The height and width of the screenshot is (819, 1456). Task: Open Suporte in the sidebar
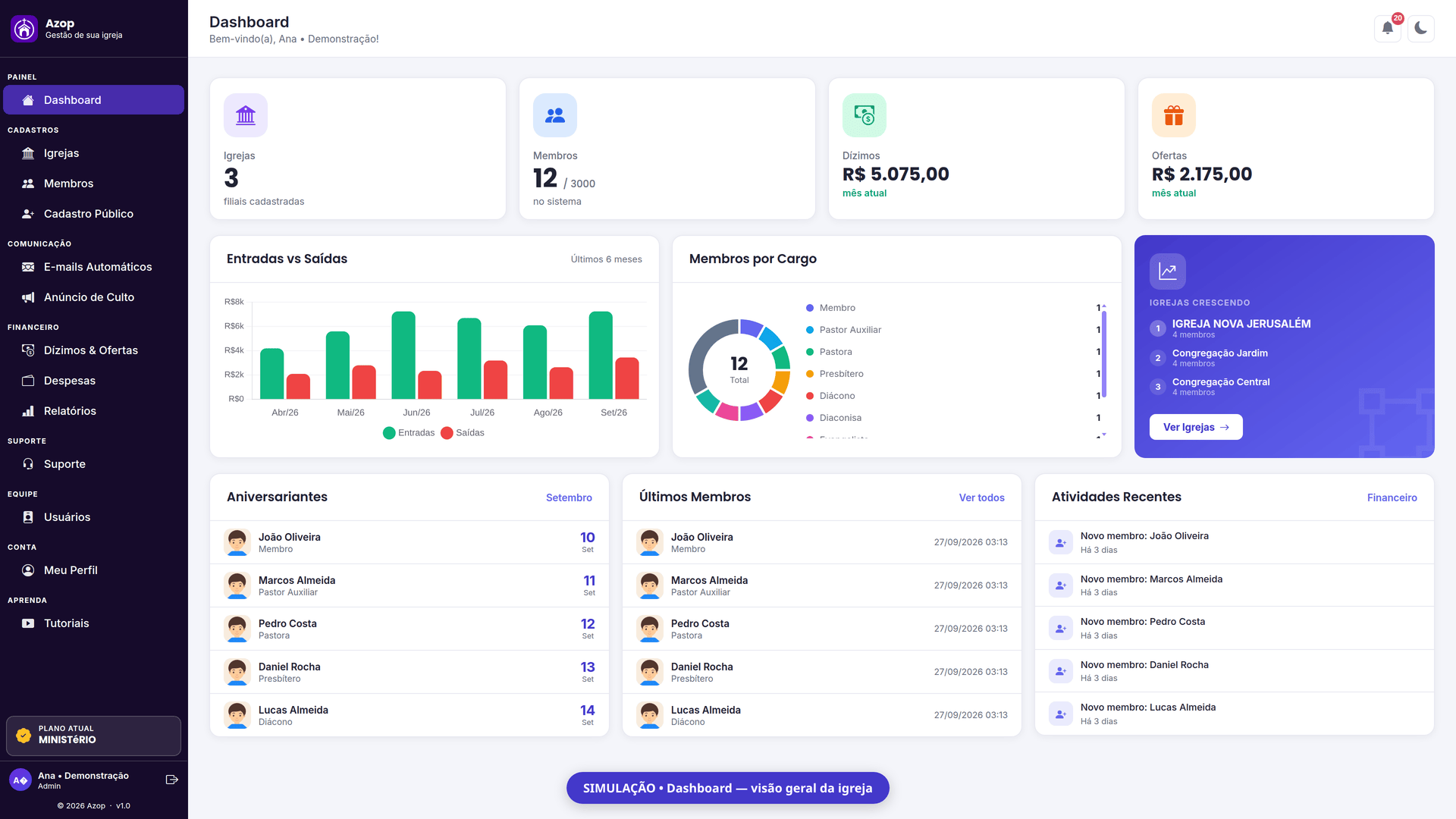(x=94, y=464)
